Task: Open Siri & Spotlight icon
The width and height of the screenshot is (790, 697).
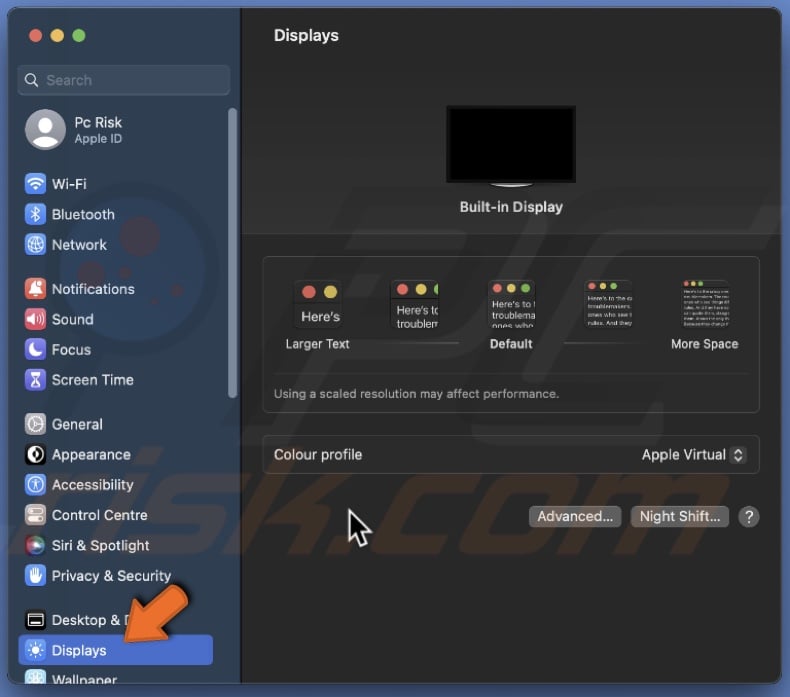Action: (x=35, y=545)
